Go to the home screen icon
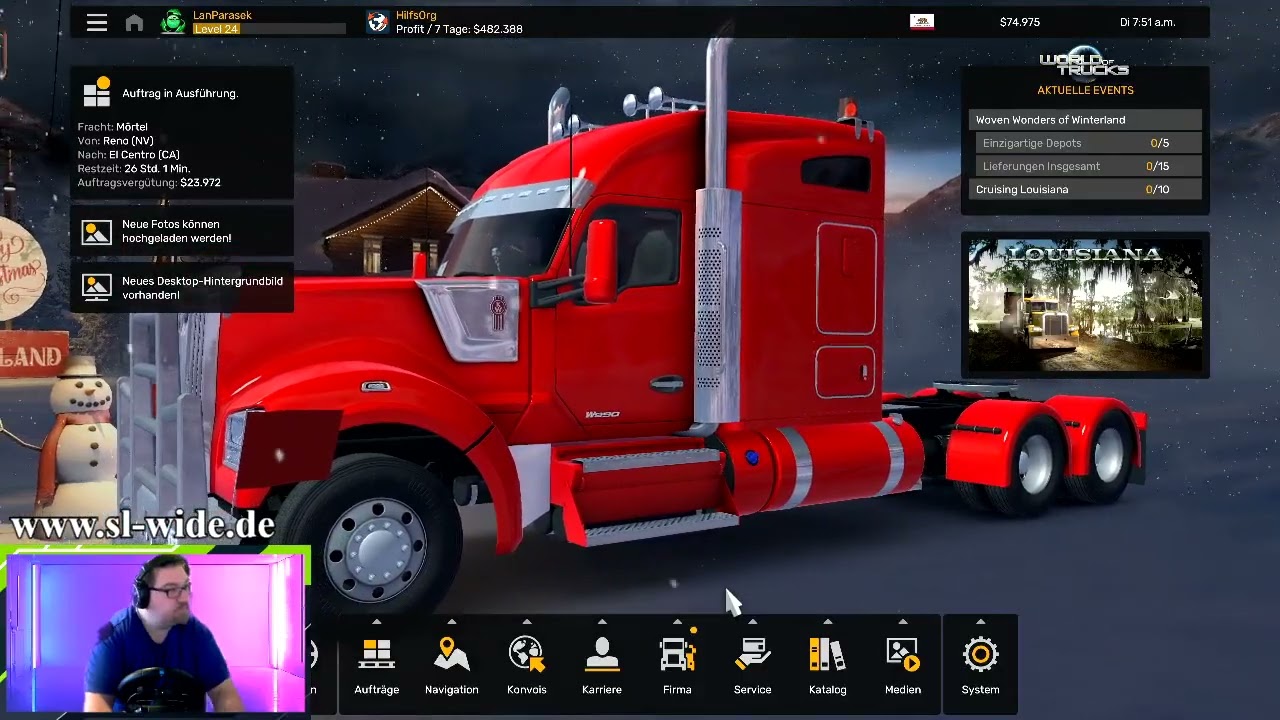Viewport: 1280px width, 720px height. (x=134, y=23)
